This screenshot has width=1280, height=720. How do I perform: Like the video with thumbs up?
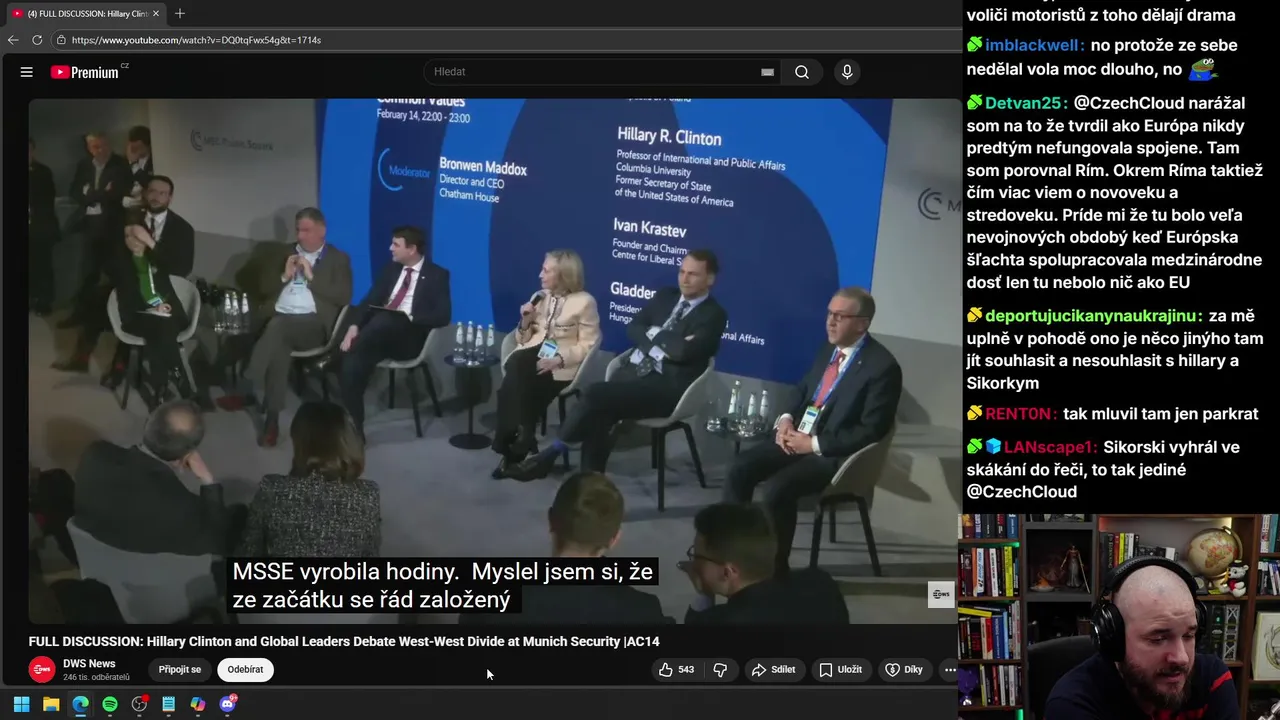pyautogui.click(x=676, y=670)
